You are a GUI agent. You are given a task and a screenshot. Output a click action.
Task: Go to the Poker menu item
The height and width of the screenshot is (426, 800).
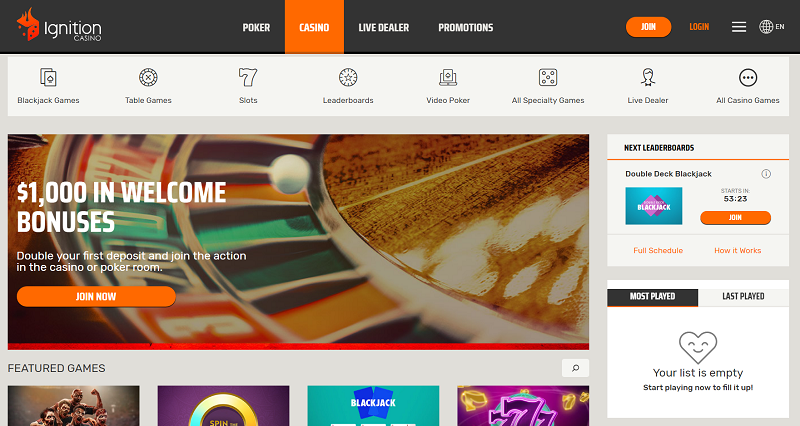[x=256, y=28]
